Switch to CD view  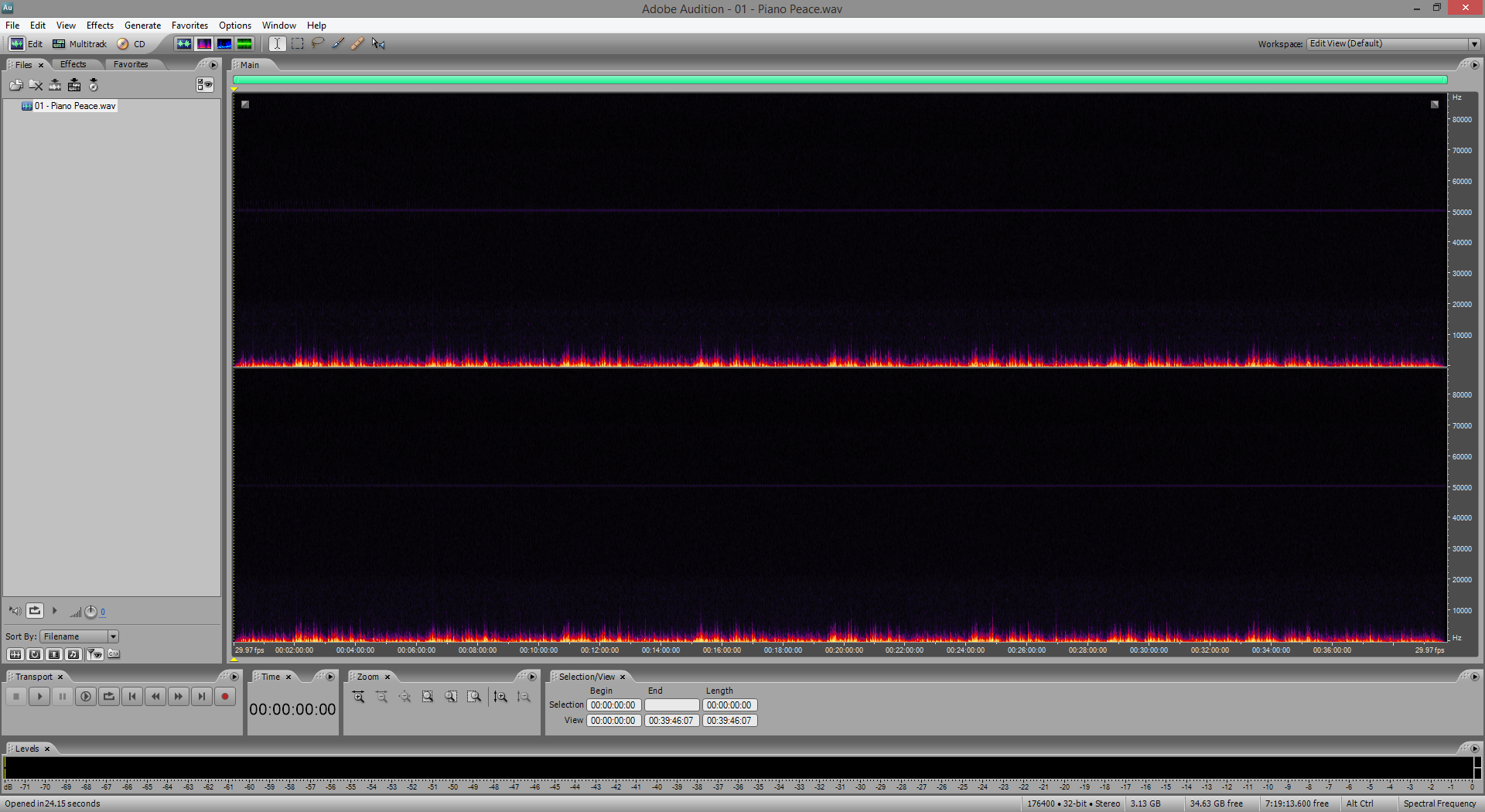131,44
